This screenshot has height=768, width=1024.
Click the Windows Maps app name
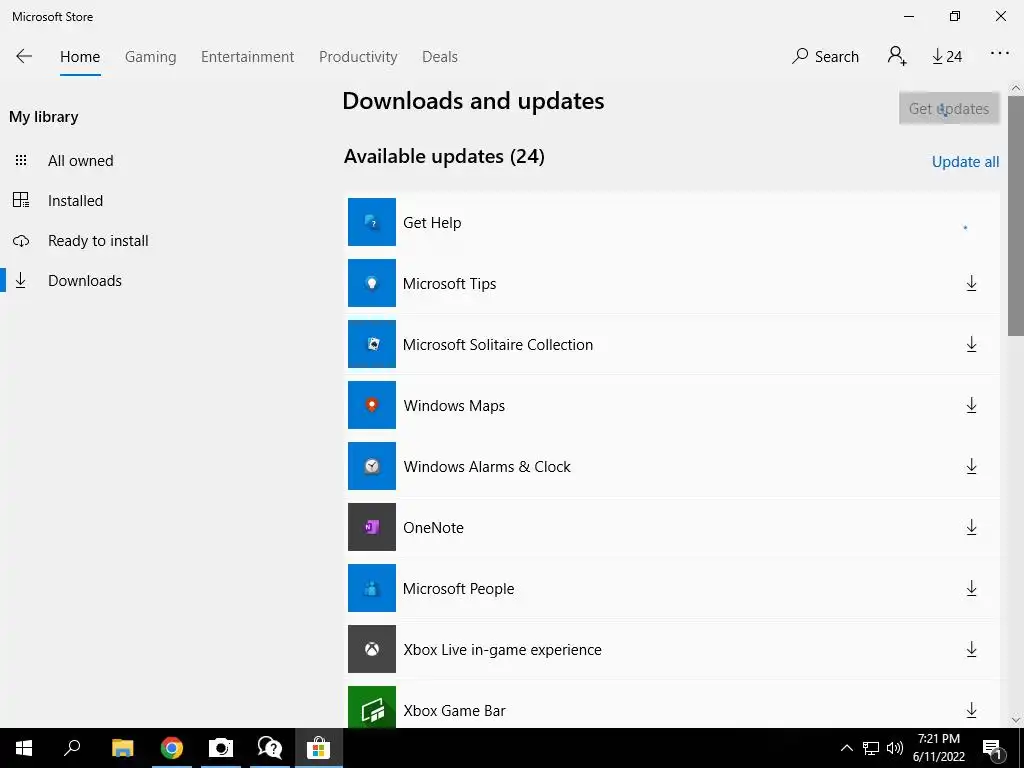tap(454, 406)
